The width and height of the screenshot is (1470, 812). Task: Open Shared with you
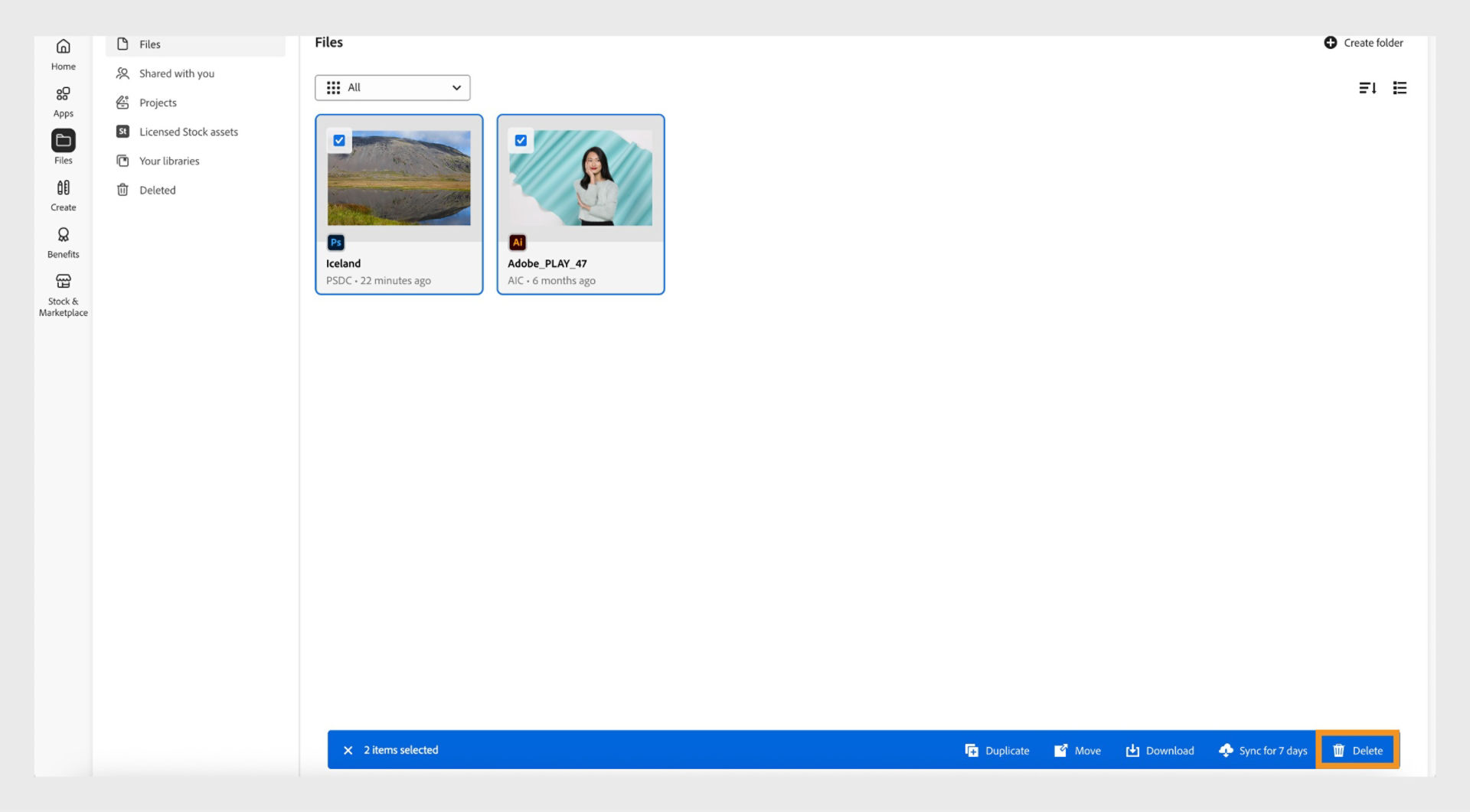(x=175, y=73)
